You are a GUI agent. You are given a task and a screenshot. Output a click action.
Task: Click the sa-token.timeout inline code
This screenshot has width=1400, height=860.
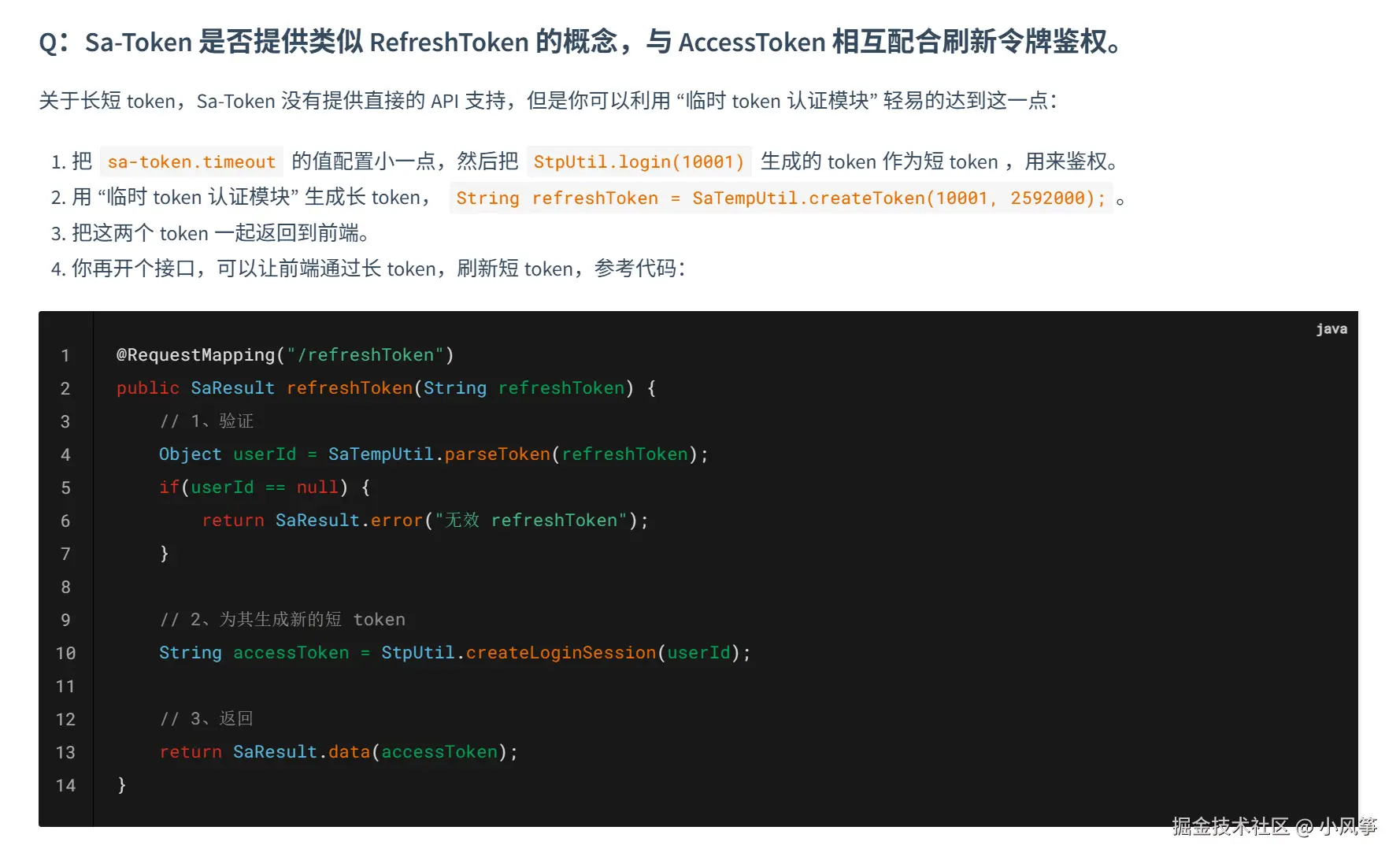pos(191,162)
